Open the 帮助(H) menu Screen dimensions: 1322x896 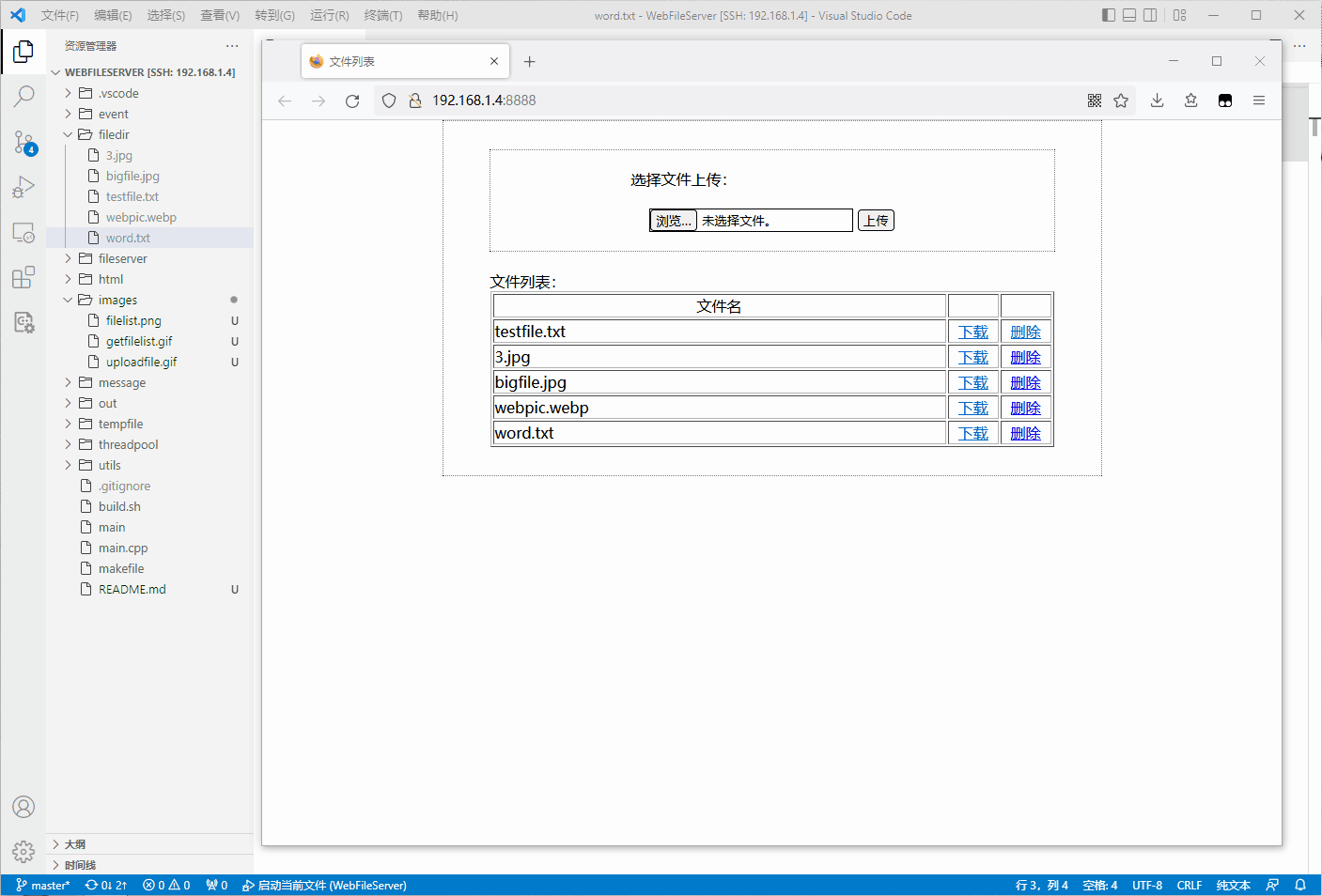[x=438, y=15]
